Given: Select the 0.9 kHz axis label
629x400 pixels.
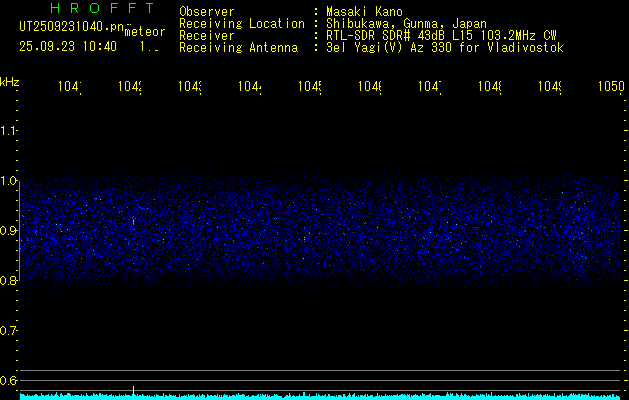Looking at the screenshot, I should tap(9, 231).
